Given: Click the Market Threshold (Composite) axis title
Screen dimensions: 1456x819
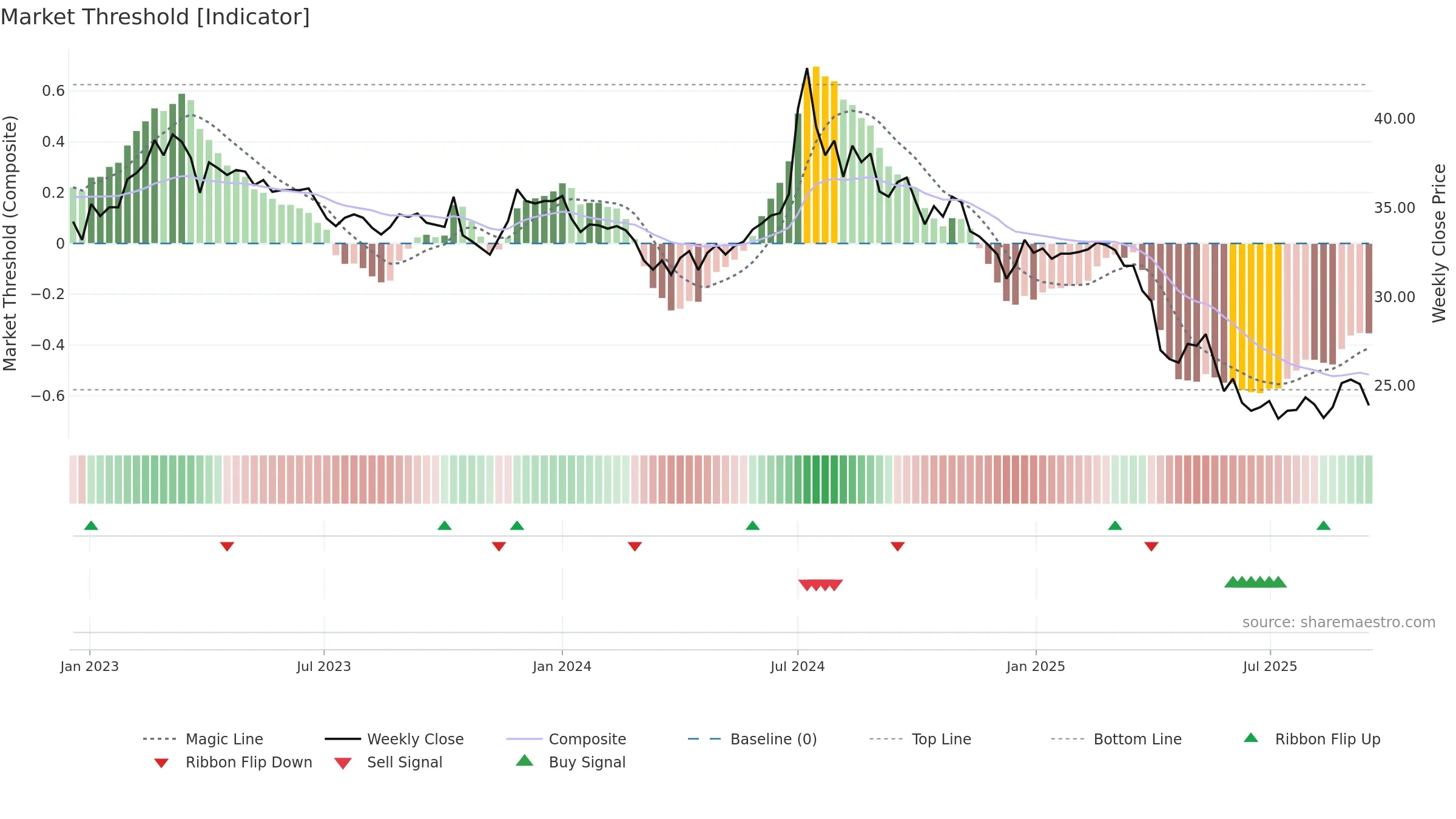Looking at the screenshot, I should (x=10, y=243).
